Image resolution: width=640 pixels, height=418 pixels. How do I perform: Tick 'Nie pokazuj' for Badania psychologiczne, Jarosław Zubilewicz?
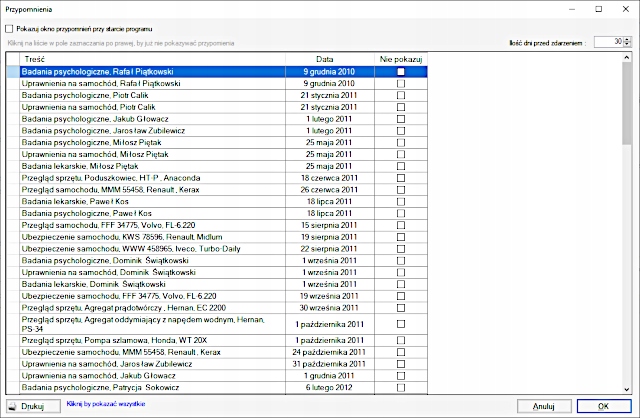tap(401, 131)
